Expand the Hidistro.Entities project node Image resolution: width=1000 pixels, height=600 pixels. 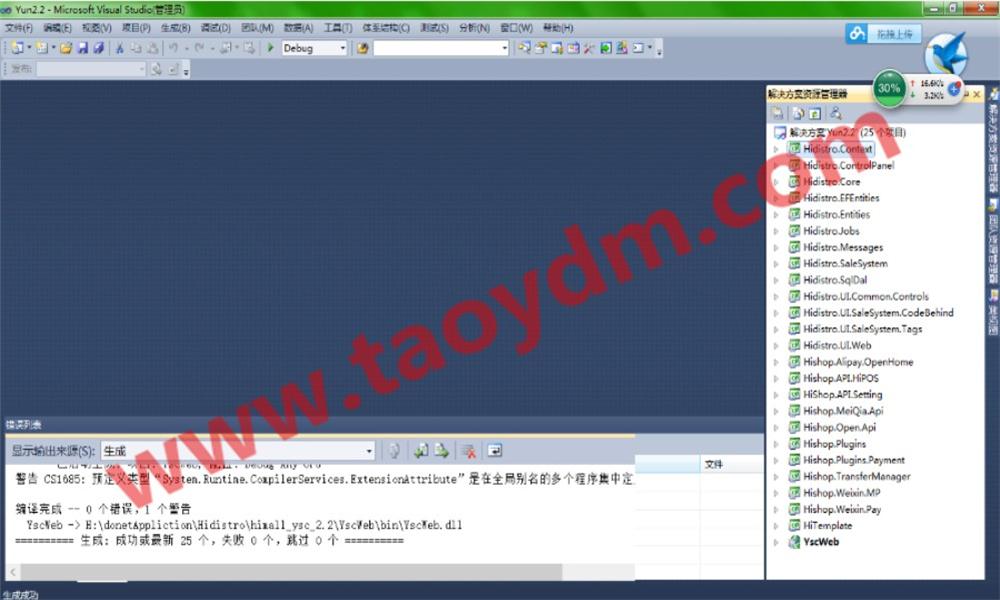(x=776, y=215)
